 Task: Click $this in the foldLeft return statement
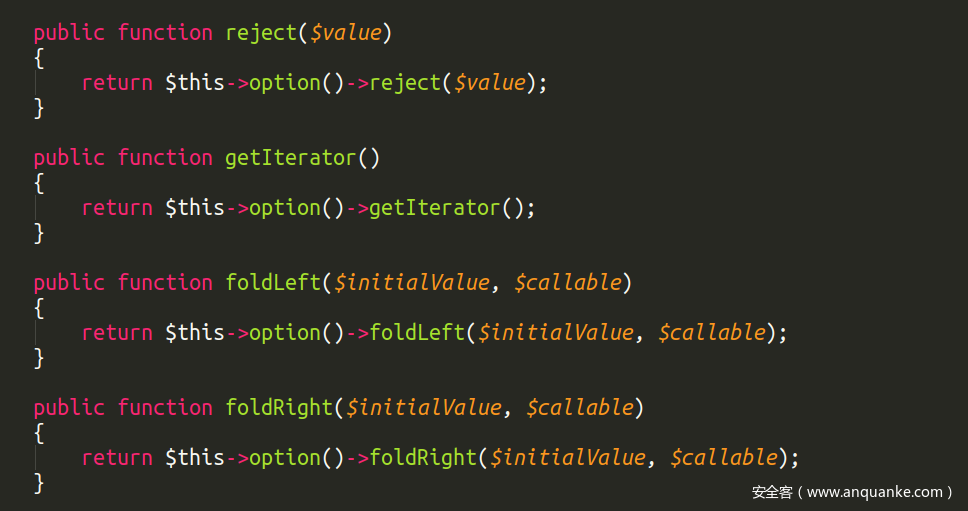tap(194, 333)
